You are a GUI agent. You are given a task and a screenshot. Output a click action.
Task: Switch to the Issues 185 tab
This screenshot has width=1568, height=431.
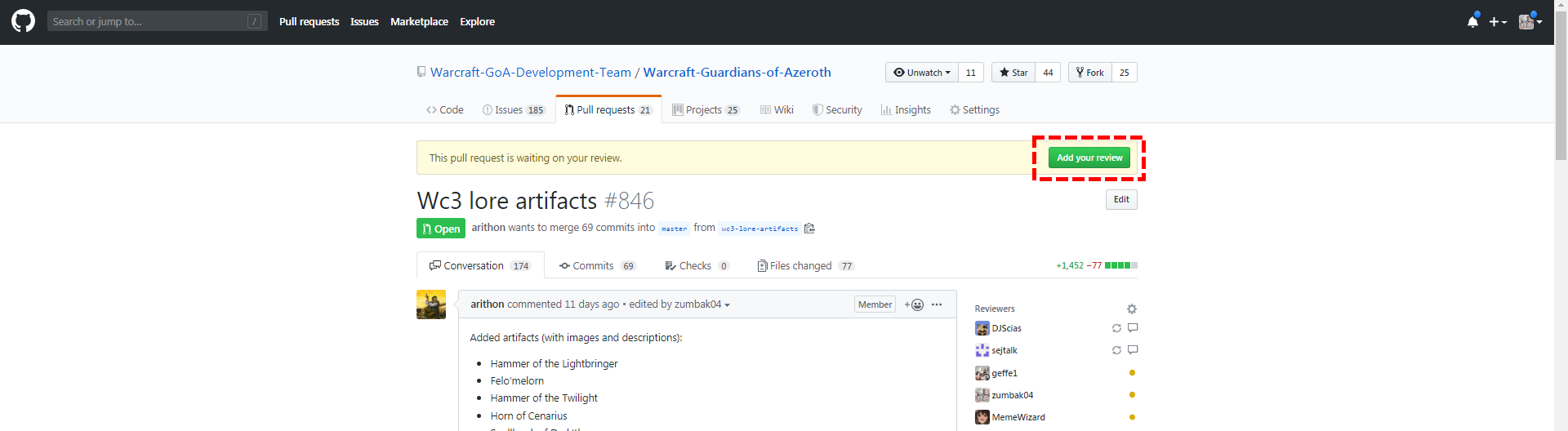tap(514, 110)
